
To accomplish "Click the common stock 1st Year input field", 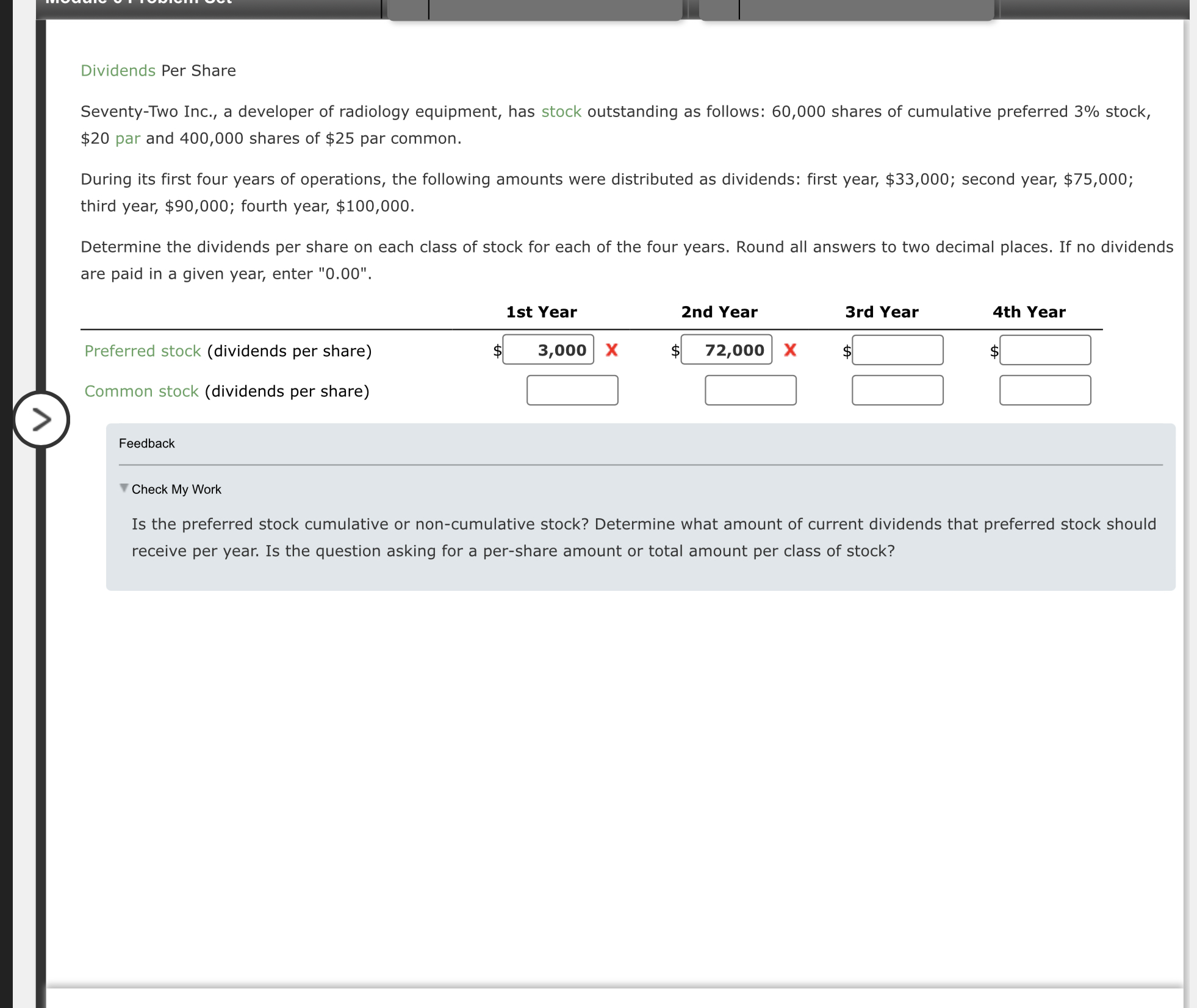I will point(571,390).
